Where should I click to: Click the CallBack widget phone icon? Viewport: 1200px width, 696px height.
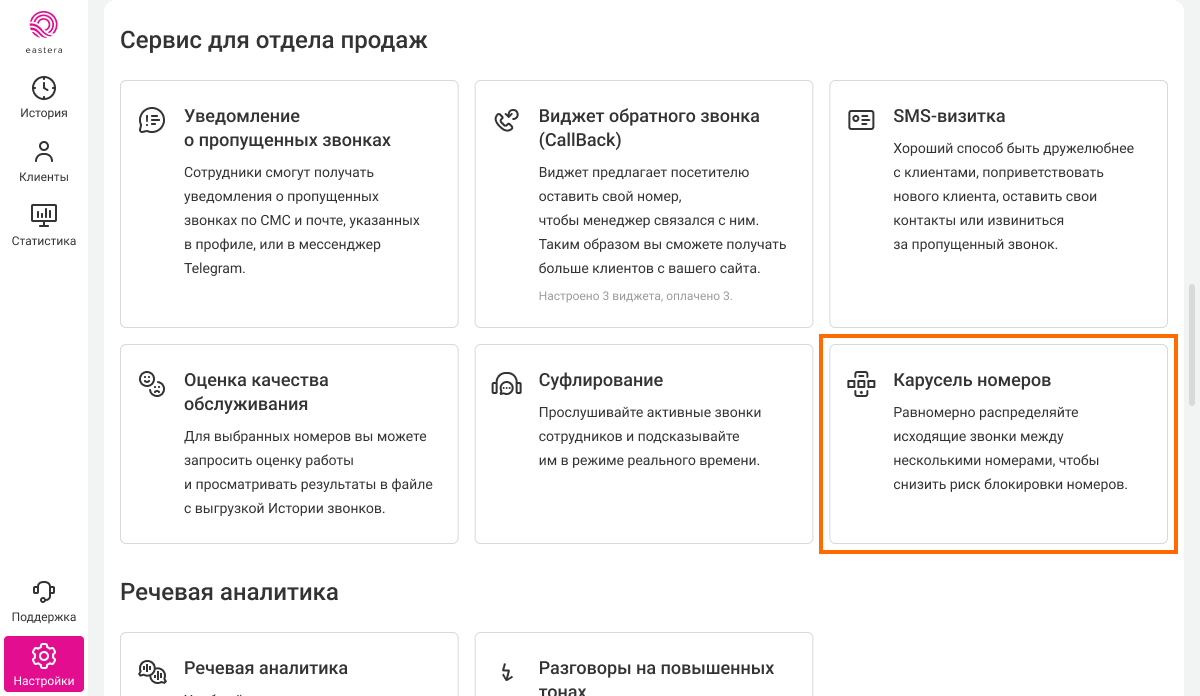tap(506, 121)
